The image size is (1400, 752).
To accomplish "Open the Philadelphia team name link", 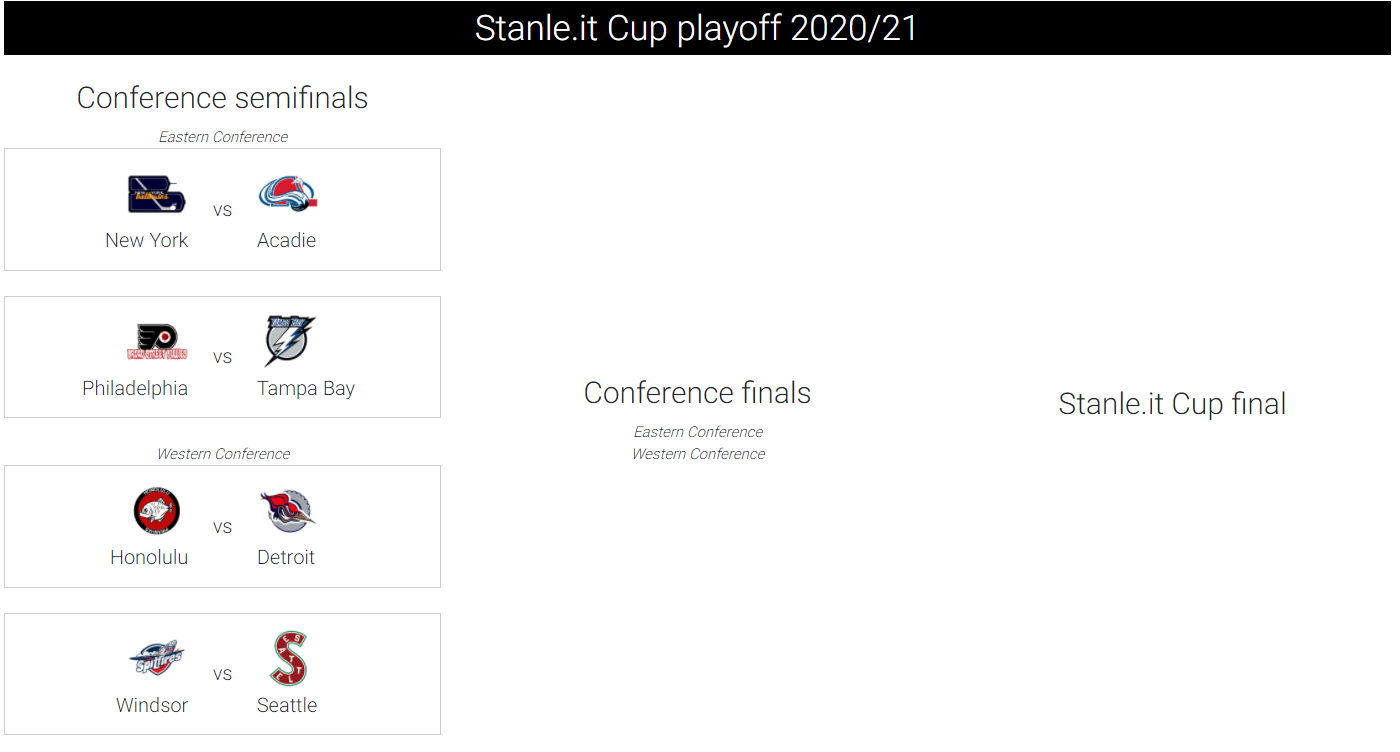I will 135,388.
